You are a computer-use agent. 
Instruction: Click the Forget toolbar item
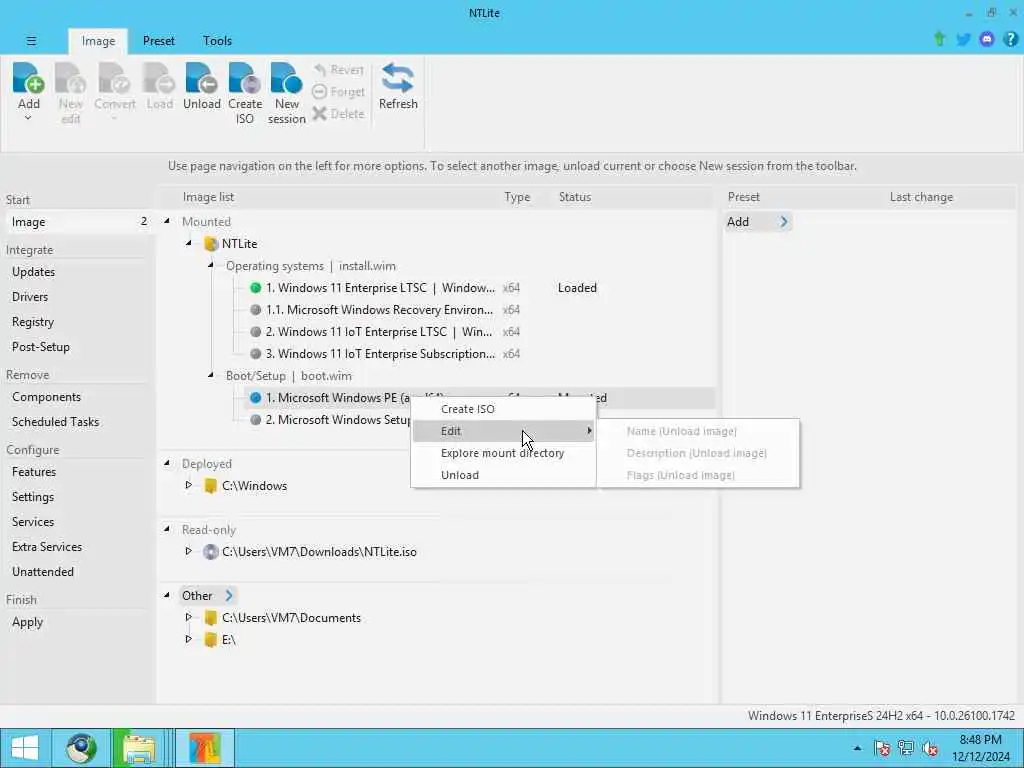point(338,92)
